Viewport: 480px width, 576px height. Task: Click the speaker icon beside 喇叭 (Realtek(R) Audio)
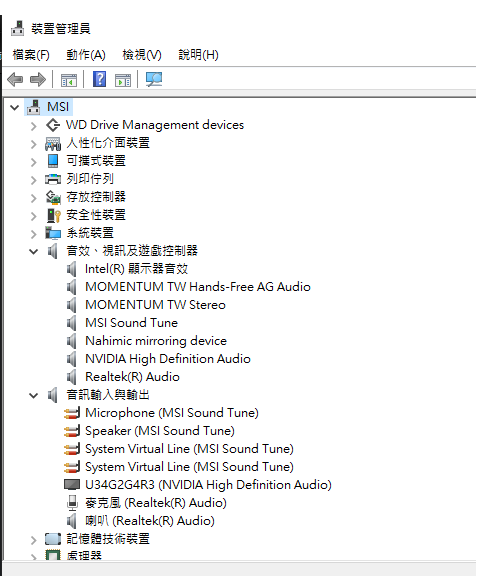(72, 521)
